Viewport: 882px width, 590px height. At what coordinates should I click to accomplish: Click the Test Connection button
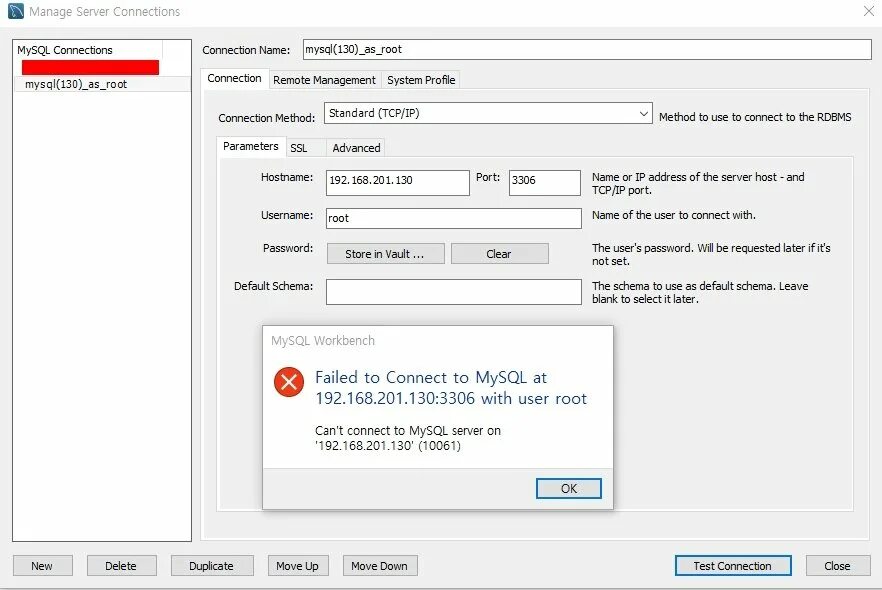[733, 566]
